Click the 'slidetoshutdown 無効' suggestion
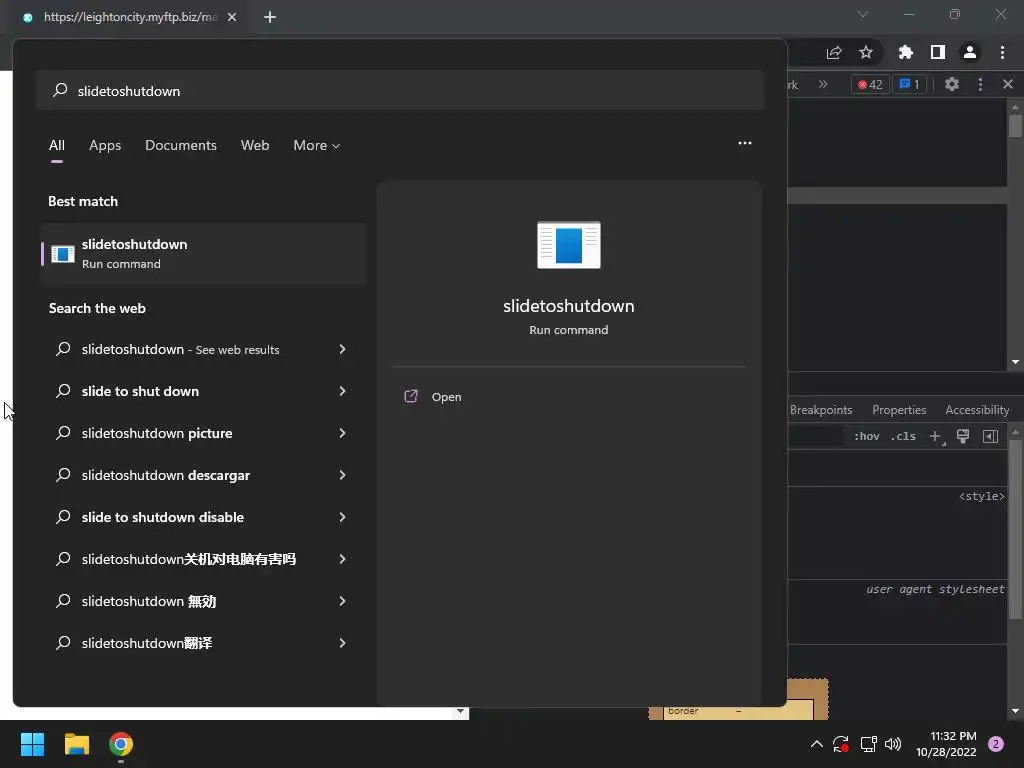The image size is (1024, 768). pos(149,601)
